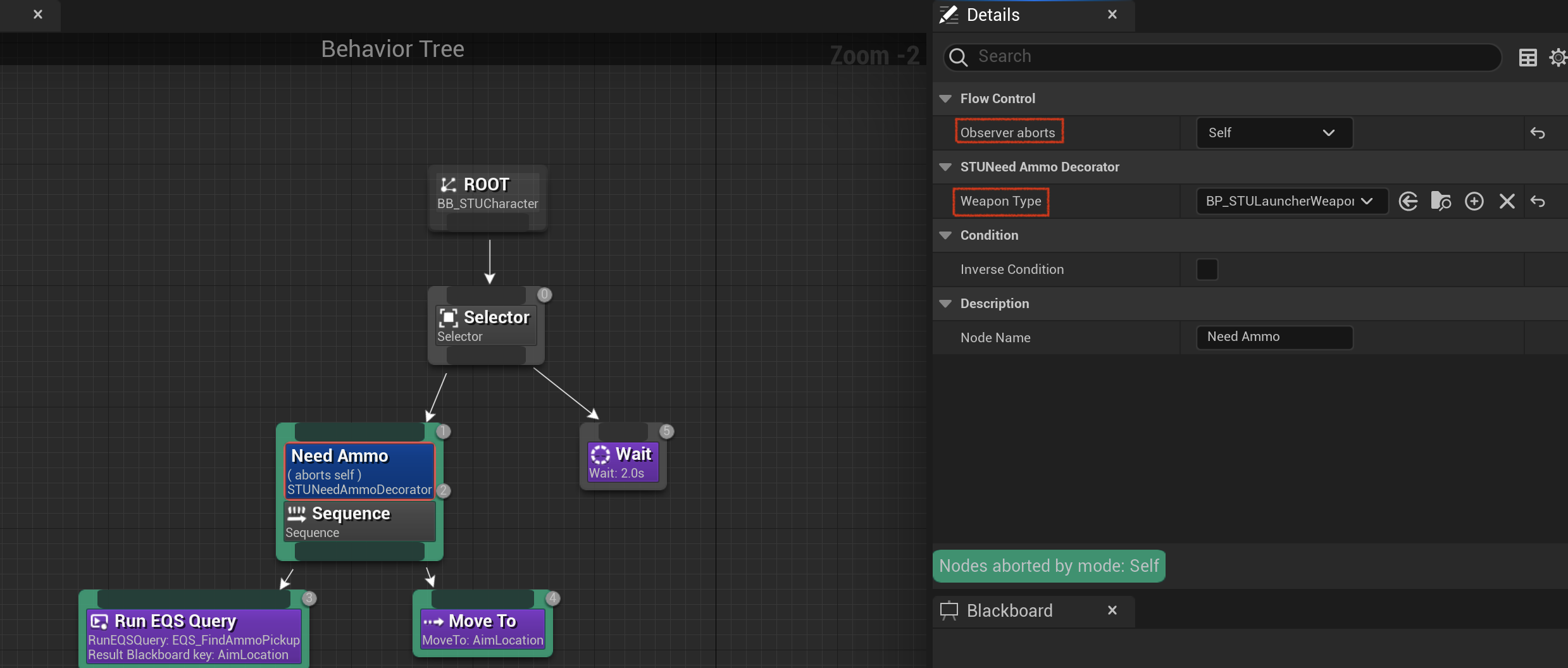This screenshot has width=1568, height=668.
Task: Collapse the Flow Control section
Action: pos(945,99)
